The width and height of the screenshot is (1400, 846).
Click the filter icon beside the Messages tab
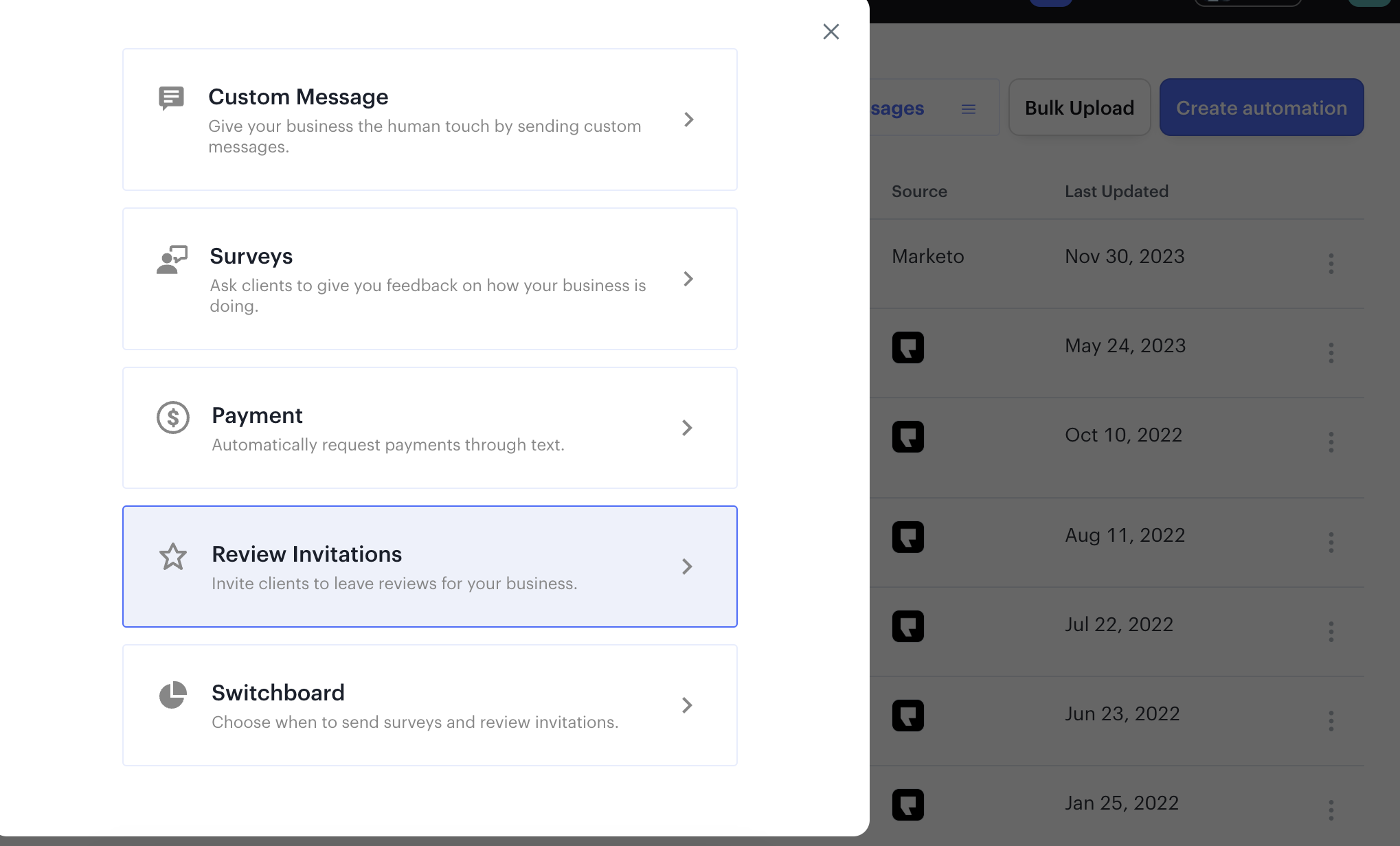click(x=969, y=108)
